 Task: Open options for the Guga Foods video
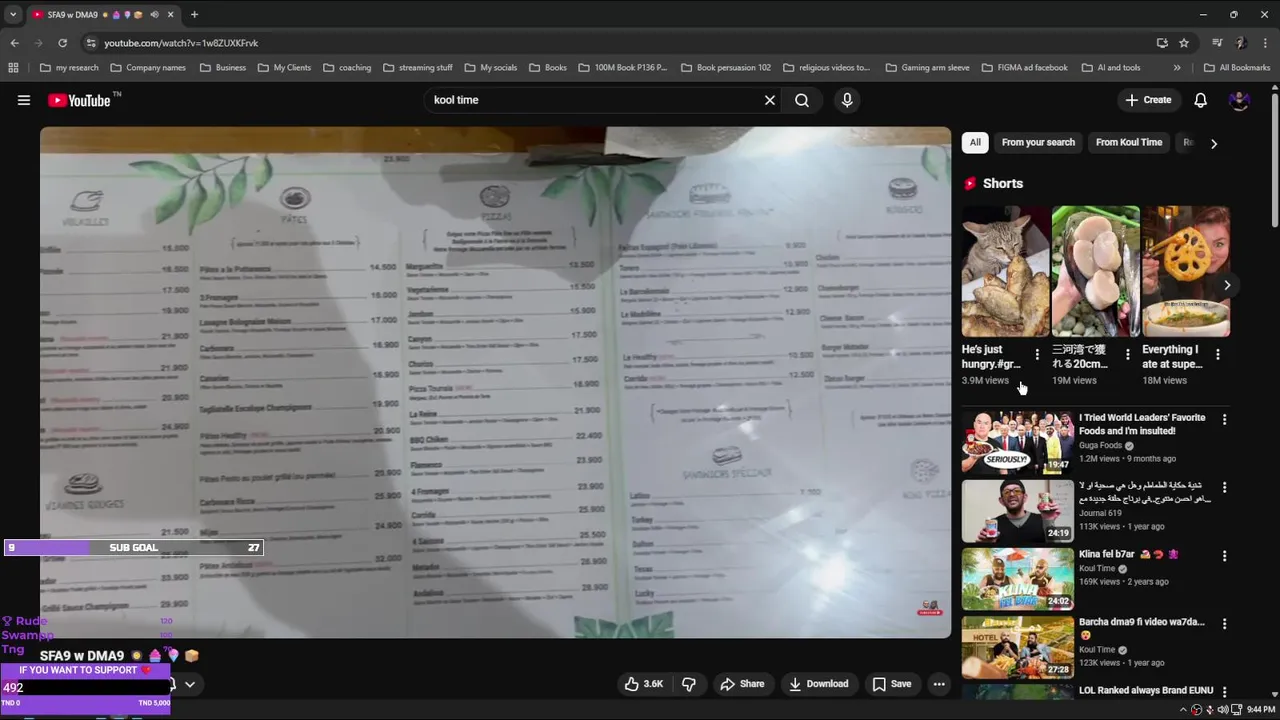[1224, 420]
